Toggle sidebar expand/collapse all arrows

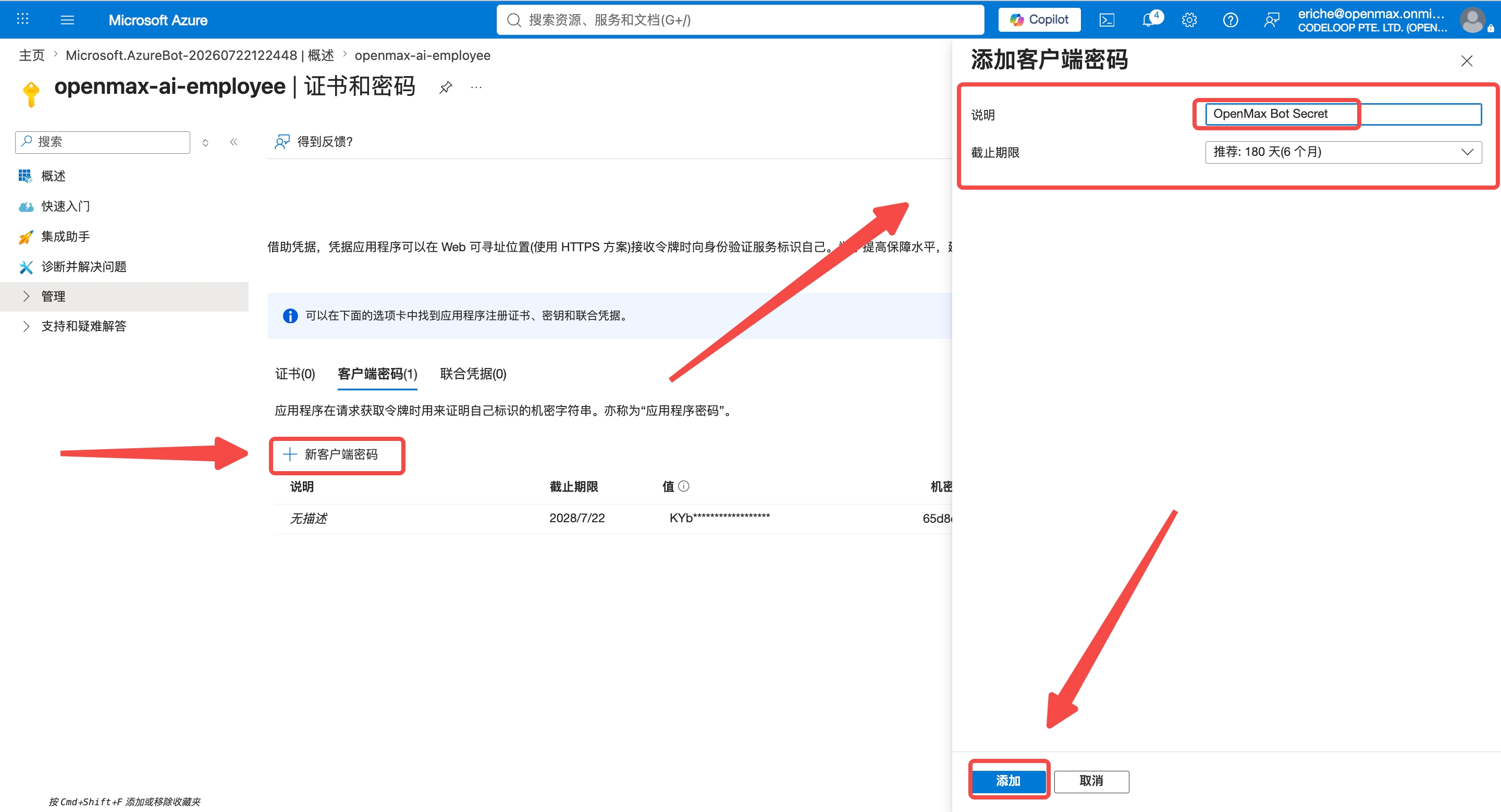pos(205,142)
